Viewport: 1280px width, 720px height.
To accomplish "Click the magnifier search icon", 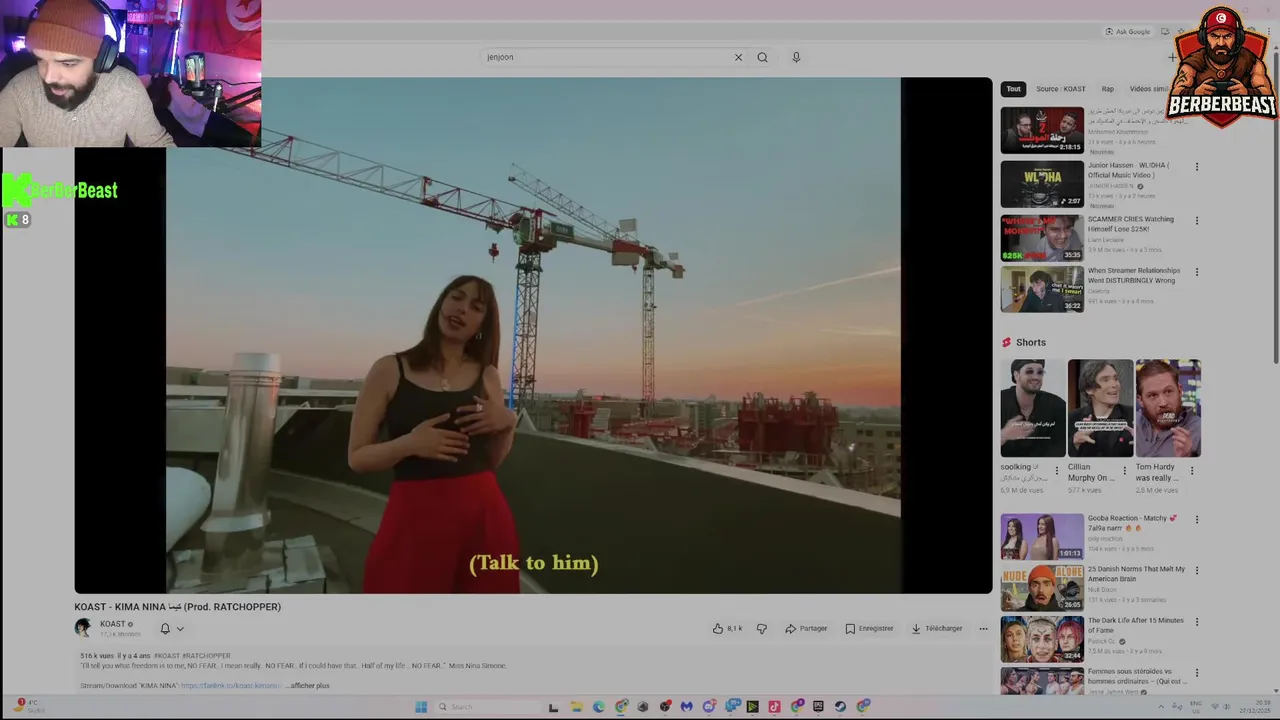I will click(762, 57).
